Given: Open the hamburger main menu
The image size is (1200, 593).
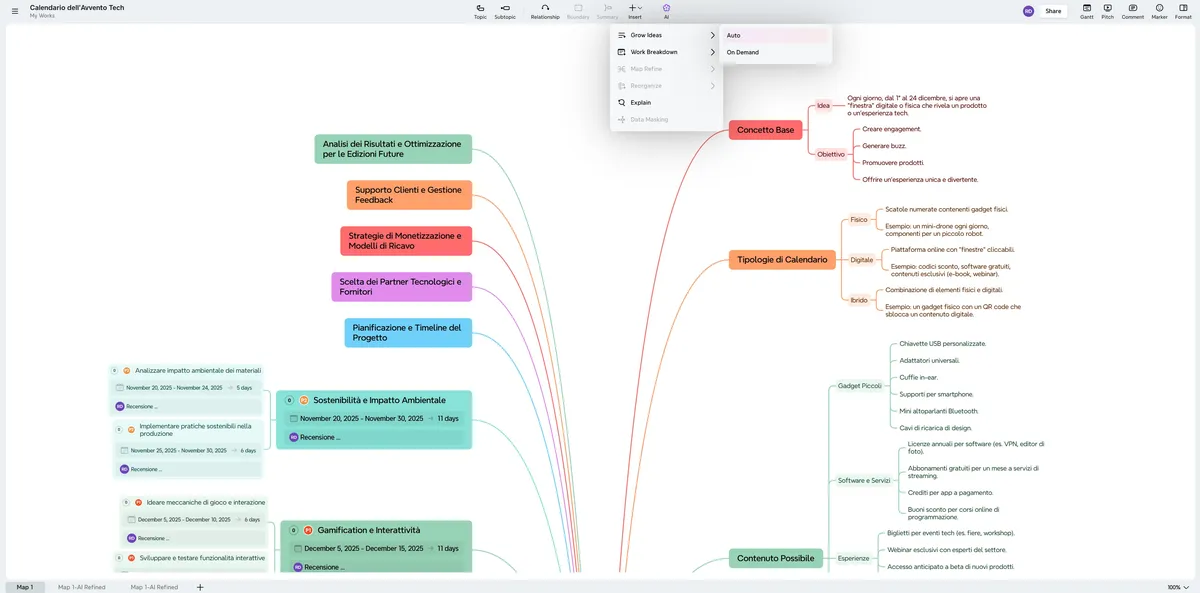Looking at the screenshot, I should (x=14, y=11).
